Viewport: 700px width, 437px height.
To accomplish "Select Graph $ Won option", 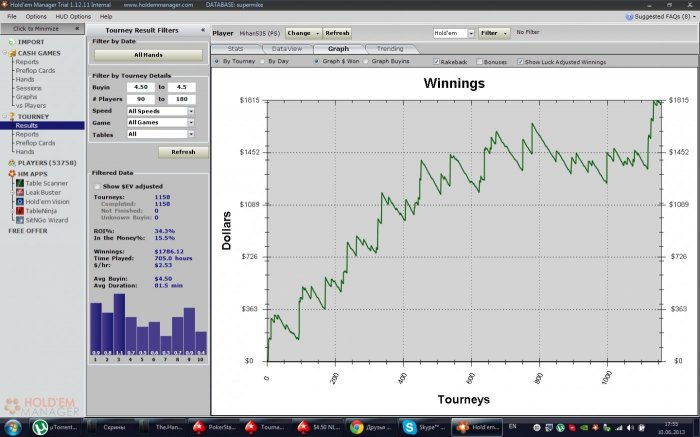I will pos(317,61).
